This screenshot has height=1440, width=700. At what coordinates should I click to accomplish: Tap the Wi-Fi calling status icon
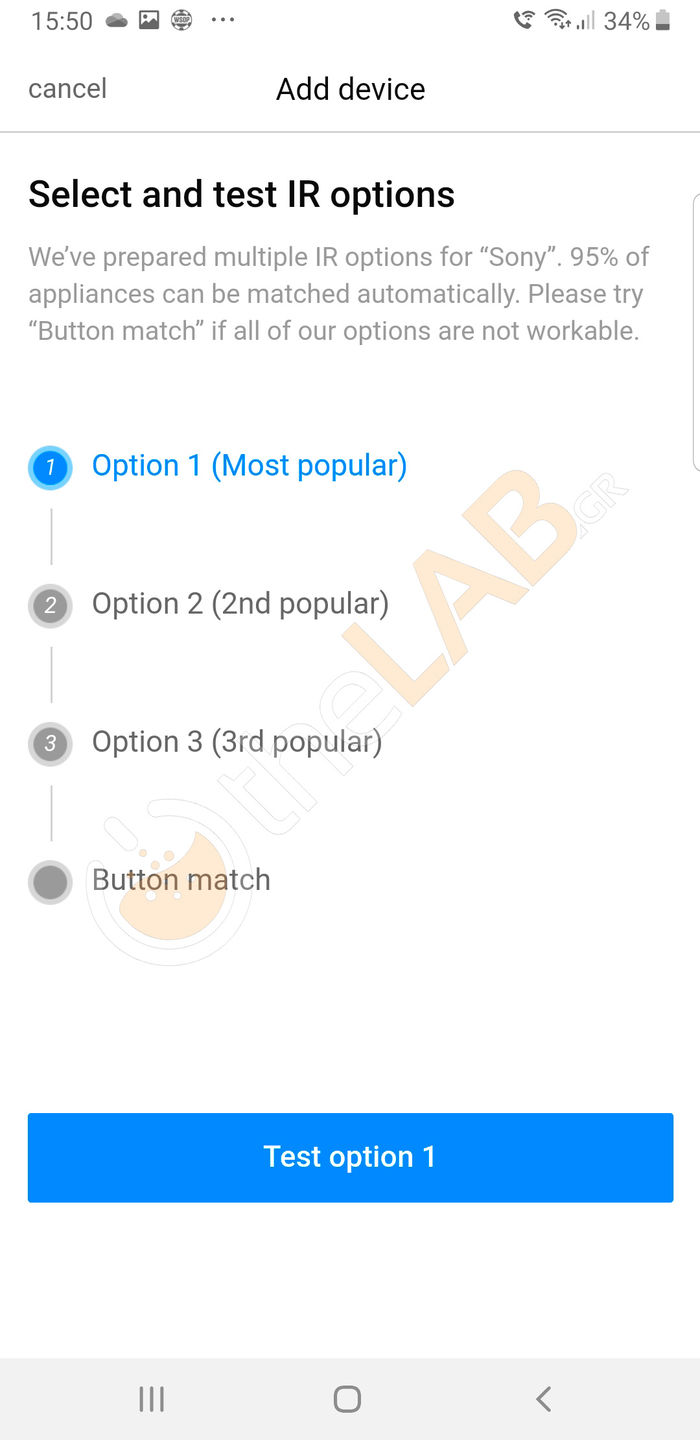point(523,20)
